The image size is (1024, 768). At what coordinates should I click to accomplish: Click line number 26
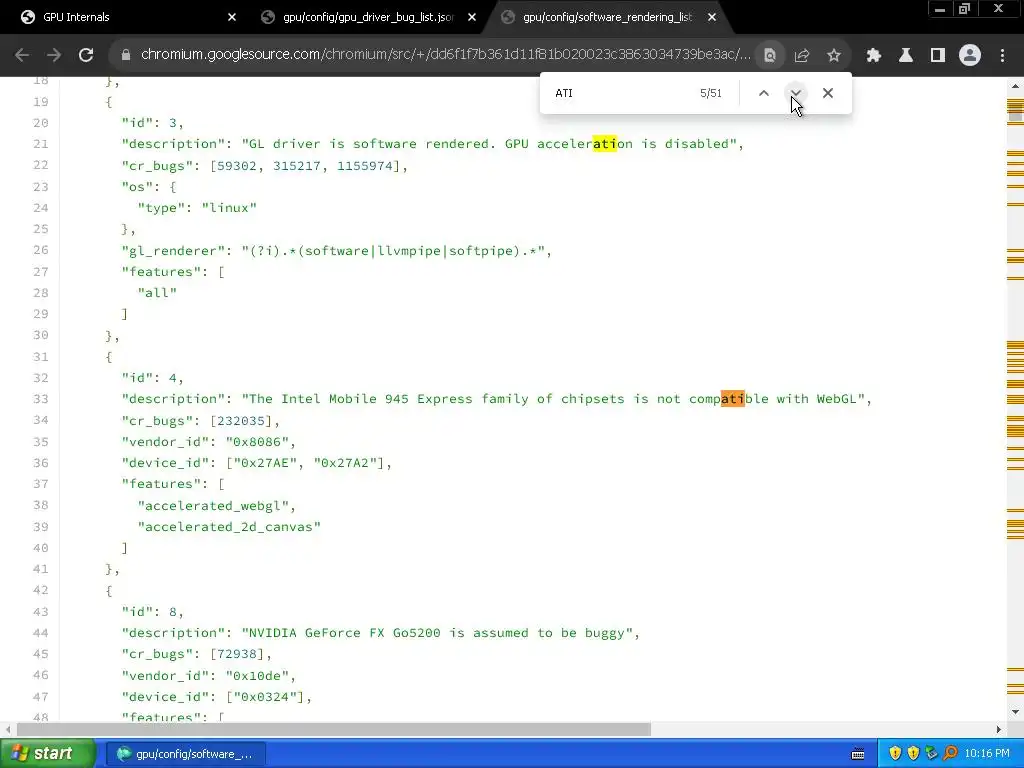(x=40, y=250)
